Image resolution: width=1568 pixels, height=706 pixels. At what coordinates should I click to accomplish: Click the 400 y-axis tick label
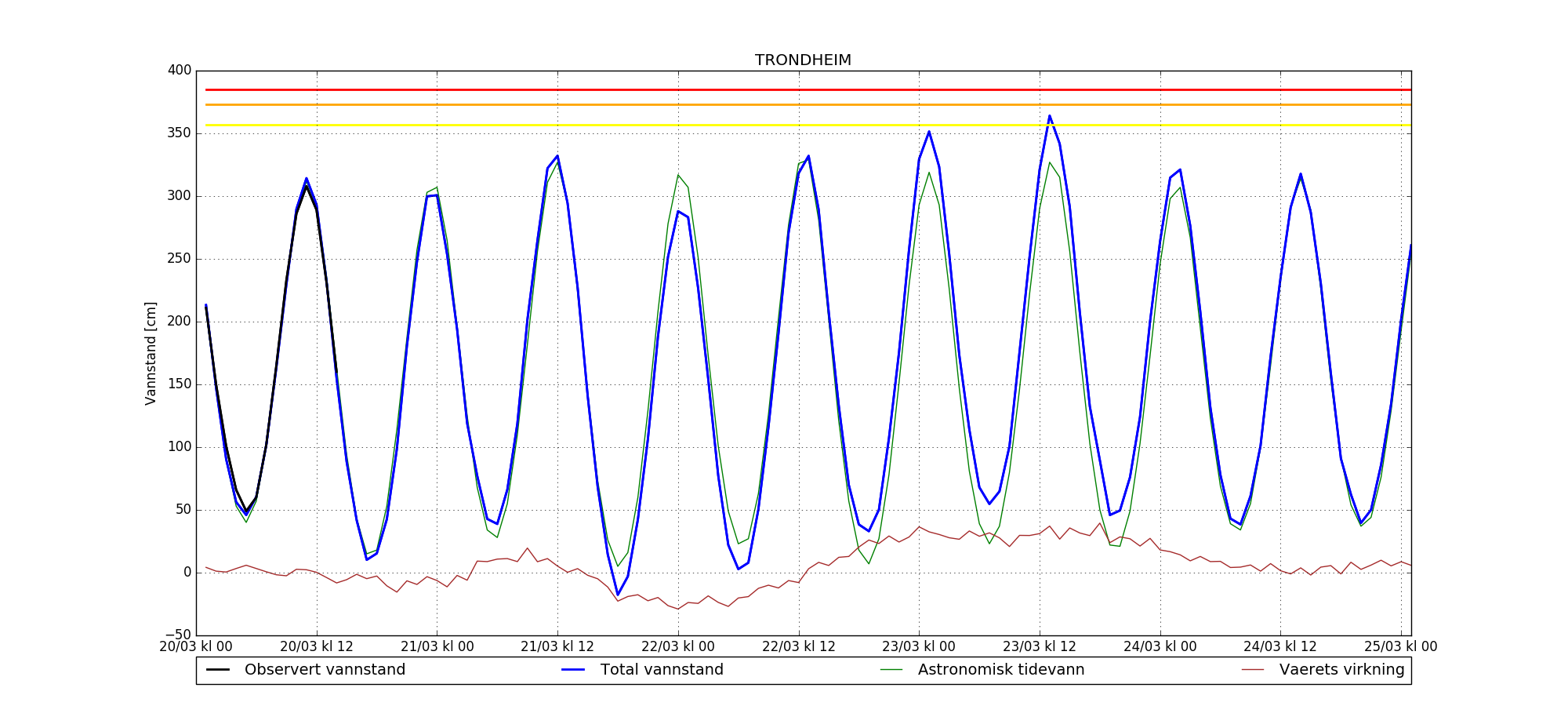point(180,71)
